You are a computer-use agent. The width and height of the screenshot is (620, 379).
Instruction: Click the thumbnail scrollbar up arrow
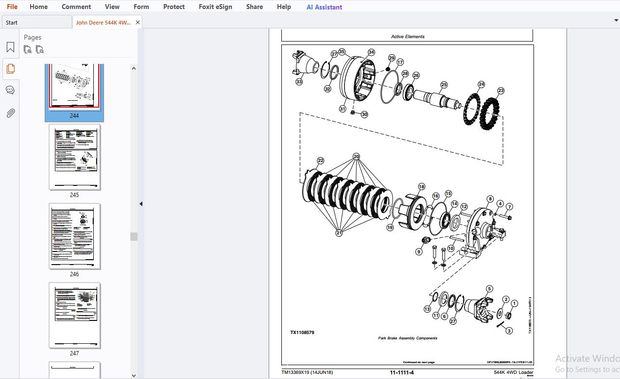tap(134, 68)
